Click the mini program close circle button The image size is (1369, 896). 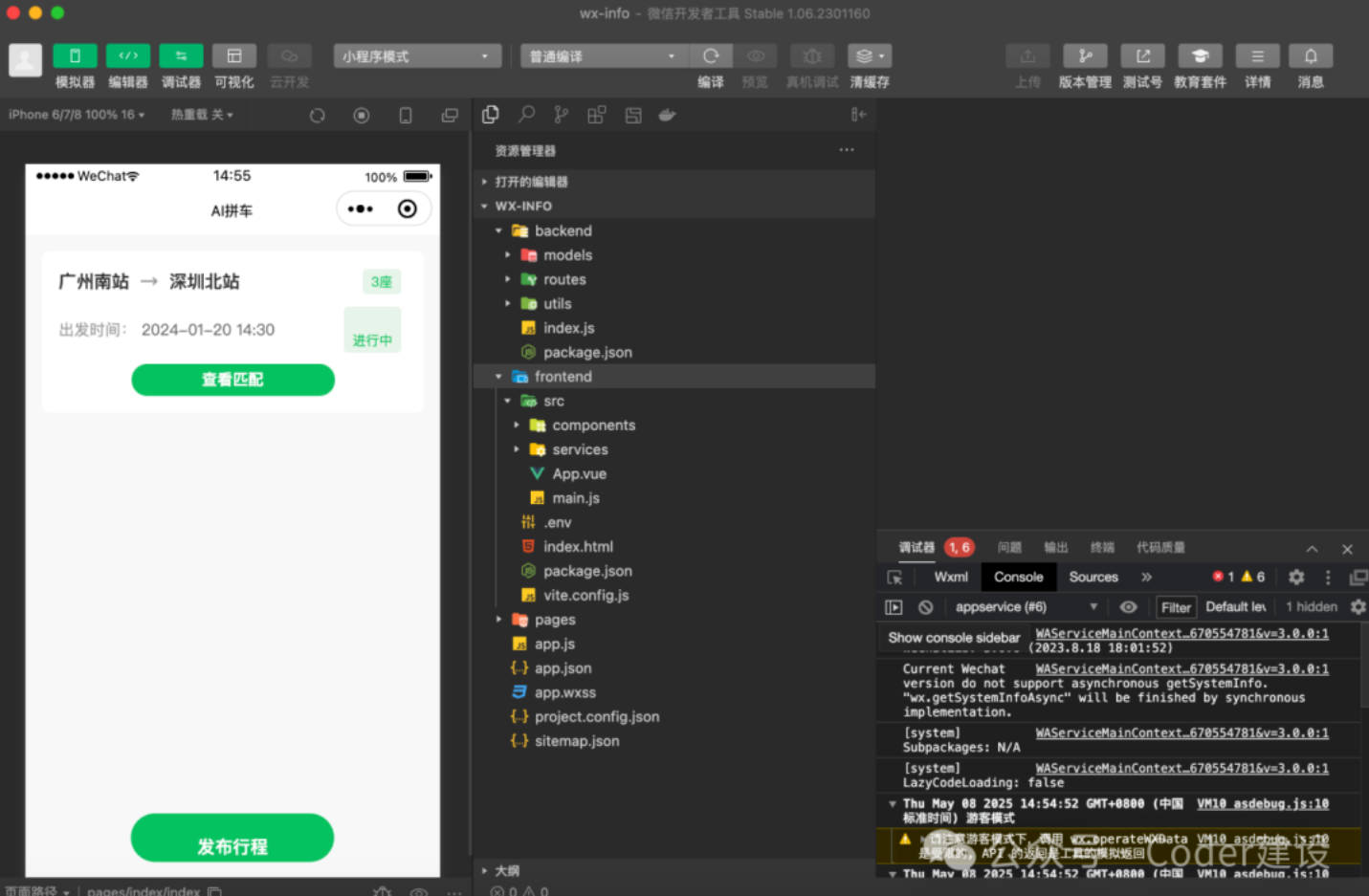coord(407,208)
